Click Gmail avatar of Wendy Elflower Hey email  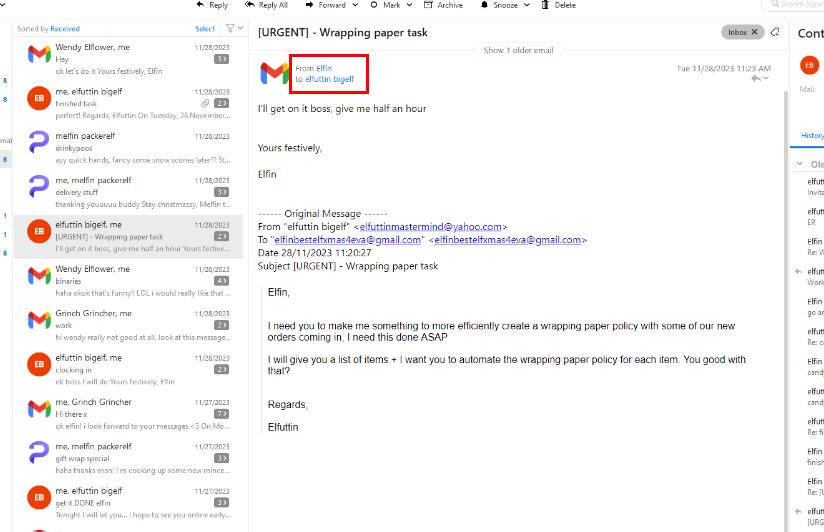[x=39, y=54]
